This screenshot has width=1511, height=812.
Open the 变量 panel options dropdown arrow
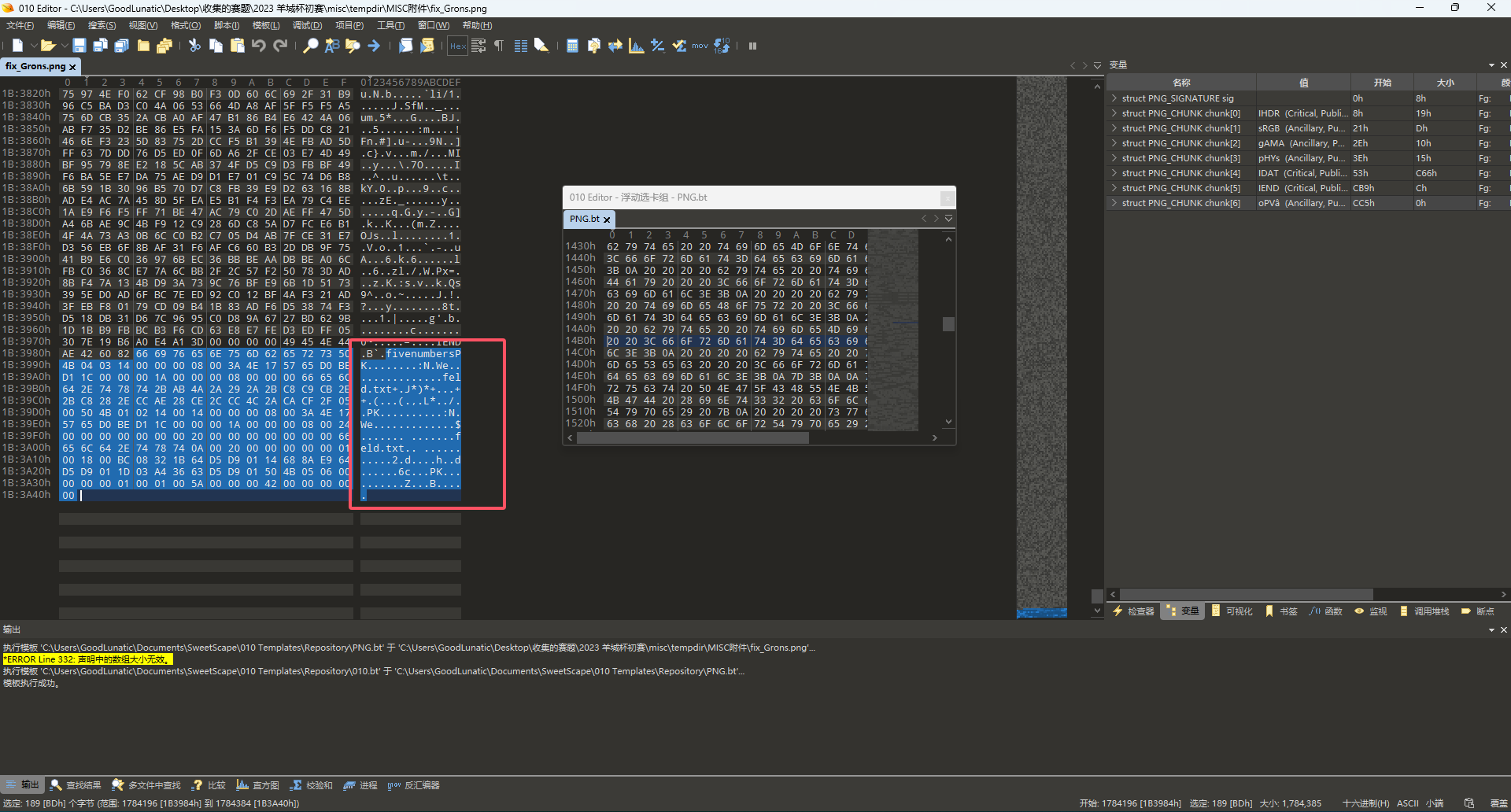(1491, 65)
